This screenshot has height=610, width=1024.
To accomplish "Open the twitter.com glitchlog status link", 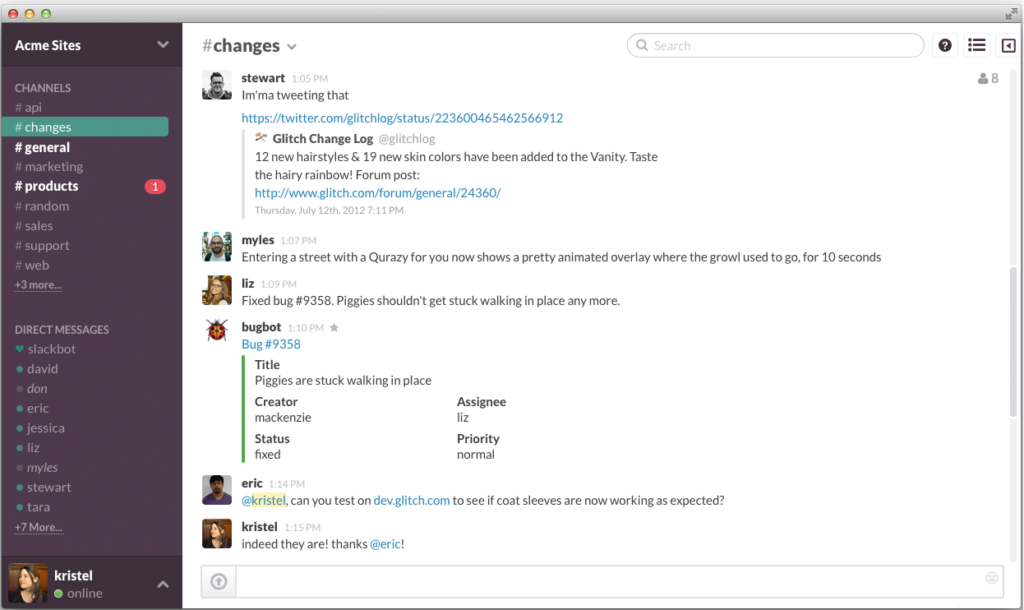I will click(x=402, y=118).
